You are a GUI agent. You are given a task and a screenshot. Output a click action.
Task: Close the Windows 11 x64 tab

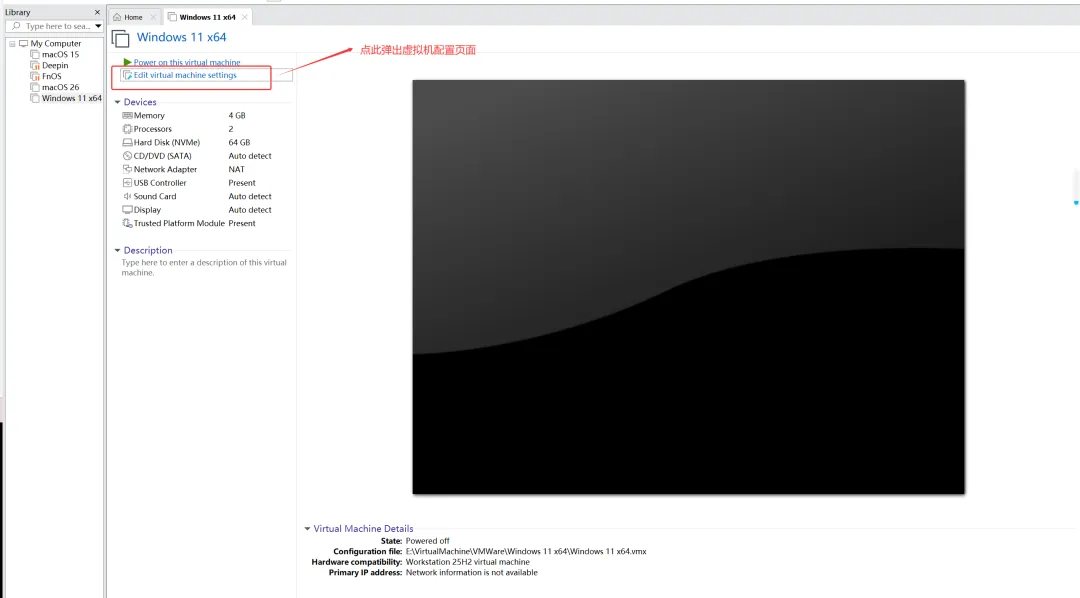245,17
